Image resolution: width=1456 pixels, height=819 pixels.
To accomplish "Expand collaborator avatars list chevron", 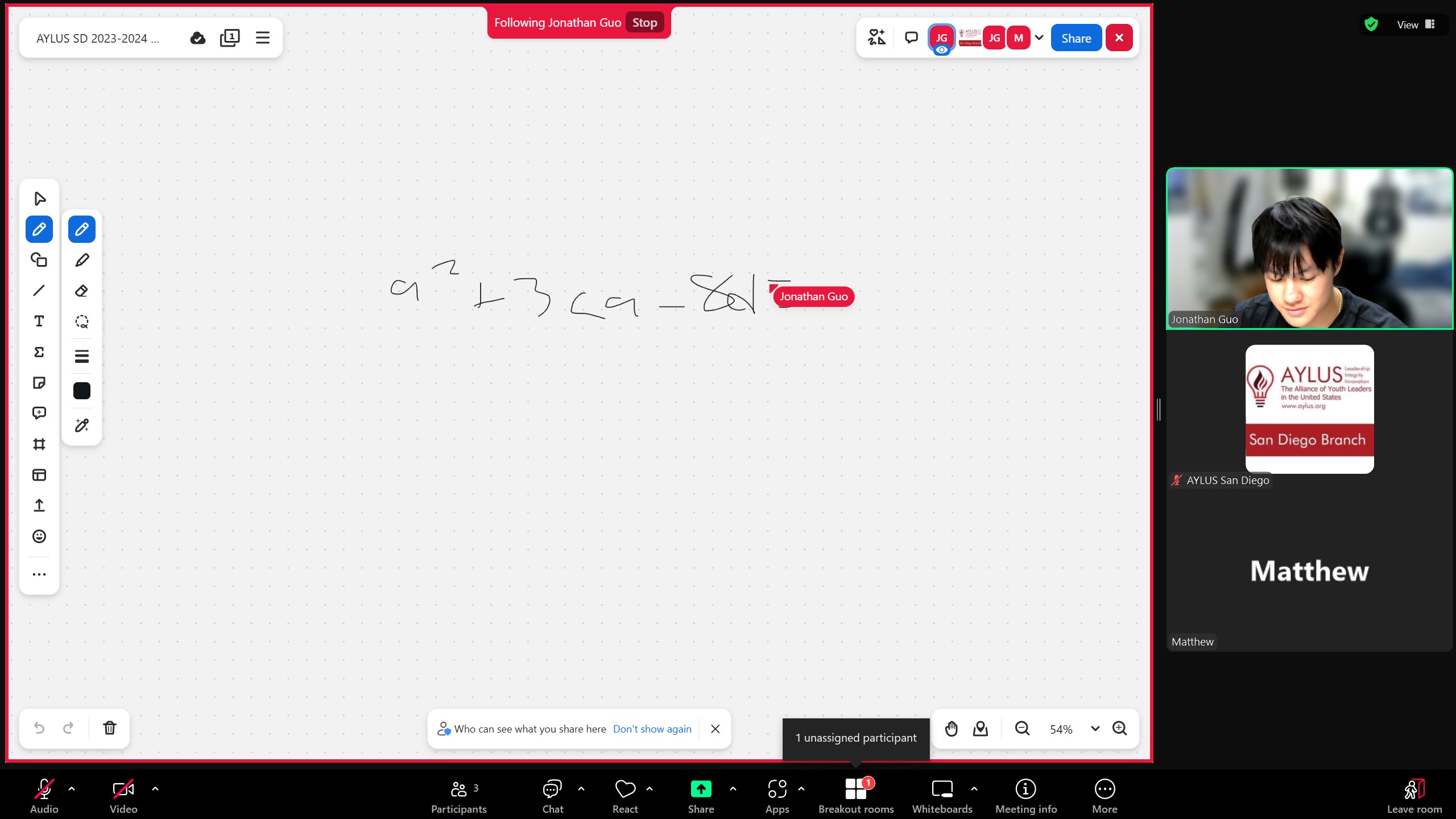I will [x=1039, y=38].
